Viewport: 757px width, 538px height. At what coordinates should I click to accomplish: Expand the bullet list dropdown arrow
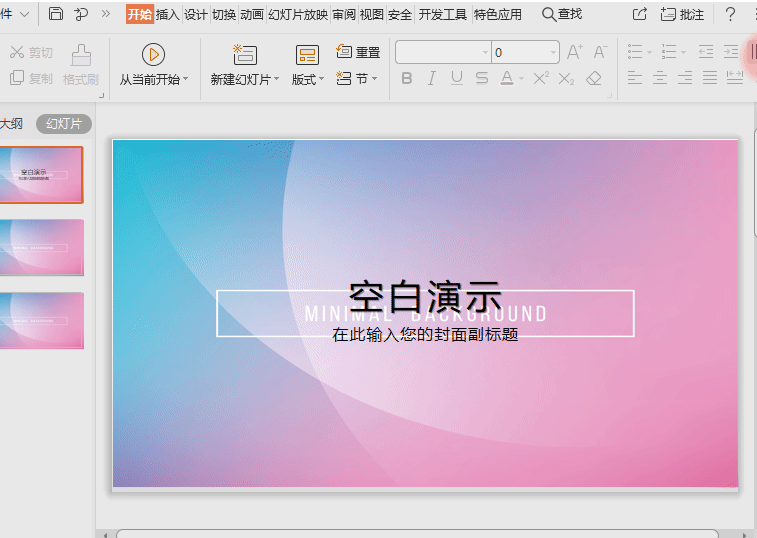649,52
